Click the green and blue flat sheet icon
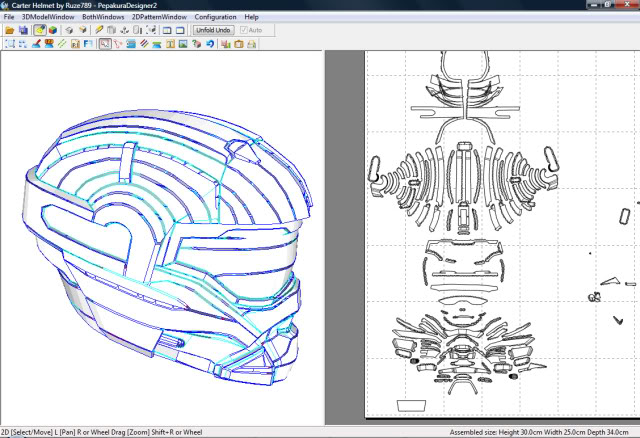The height and width of the screenshot is (438, 640). pos(157,44)
